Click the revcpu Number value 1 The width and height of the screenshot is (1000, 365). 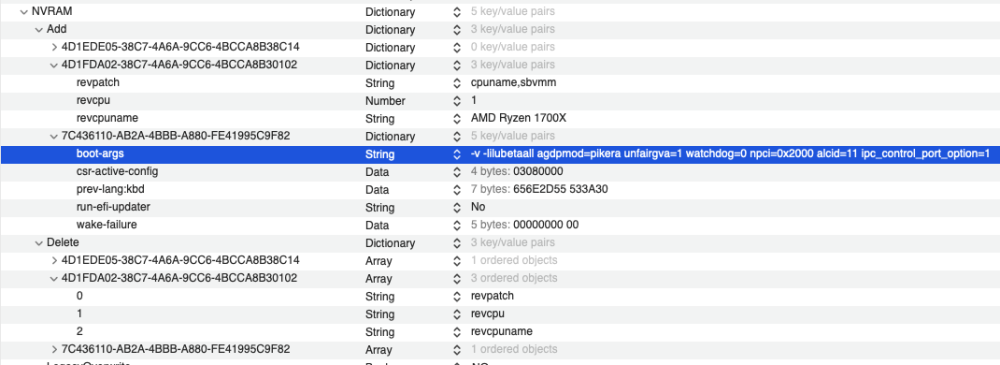click(474, 101)
